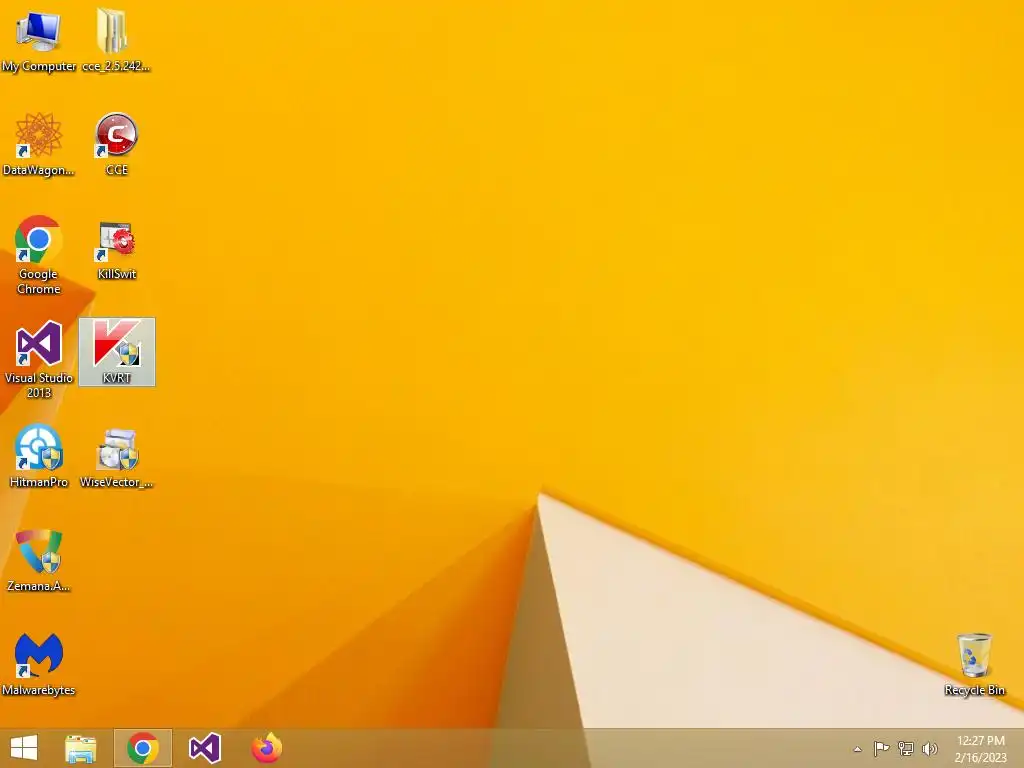This screenshot has width=1024, height=768.
Task: Launch Visual Studio from the taskbar
Action: pyautogui.click(x=204, y=748)
